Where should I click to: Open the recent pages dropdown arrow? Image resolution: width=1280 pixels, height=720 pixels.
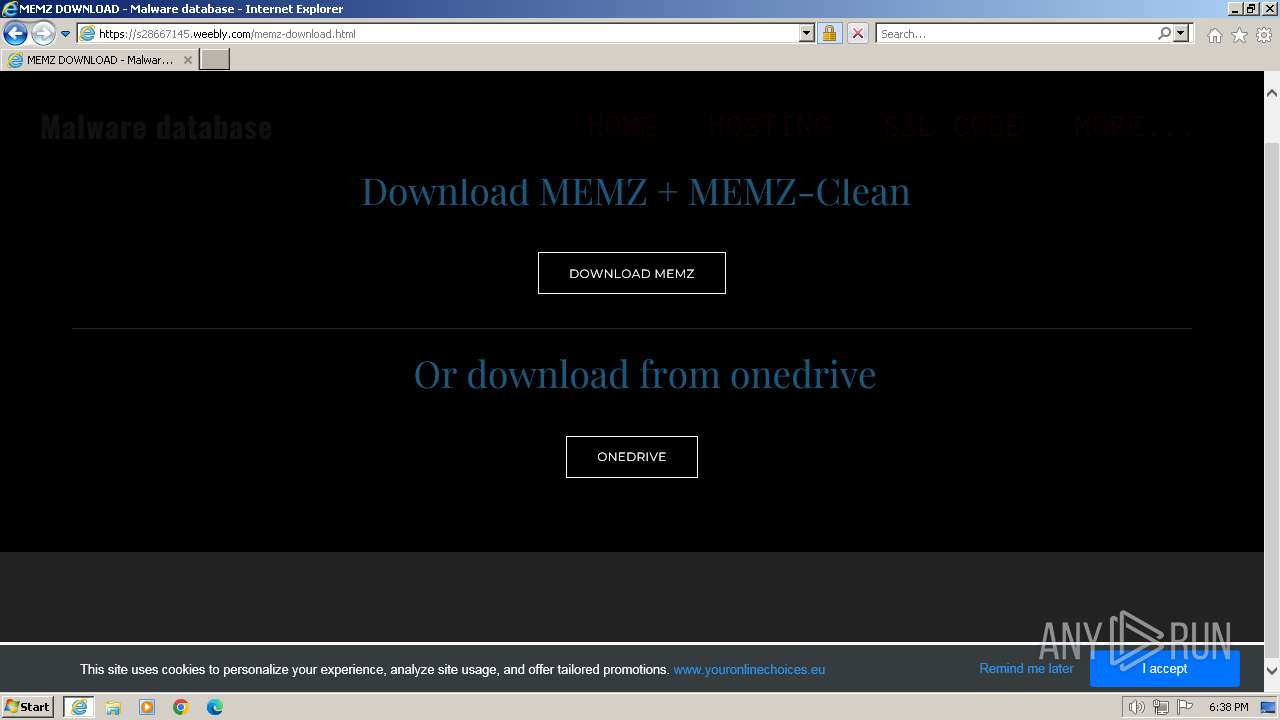[x=65, y=34]
